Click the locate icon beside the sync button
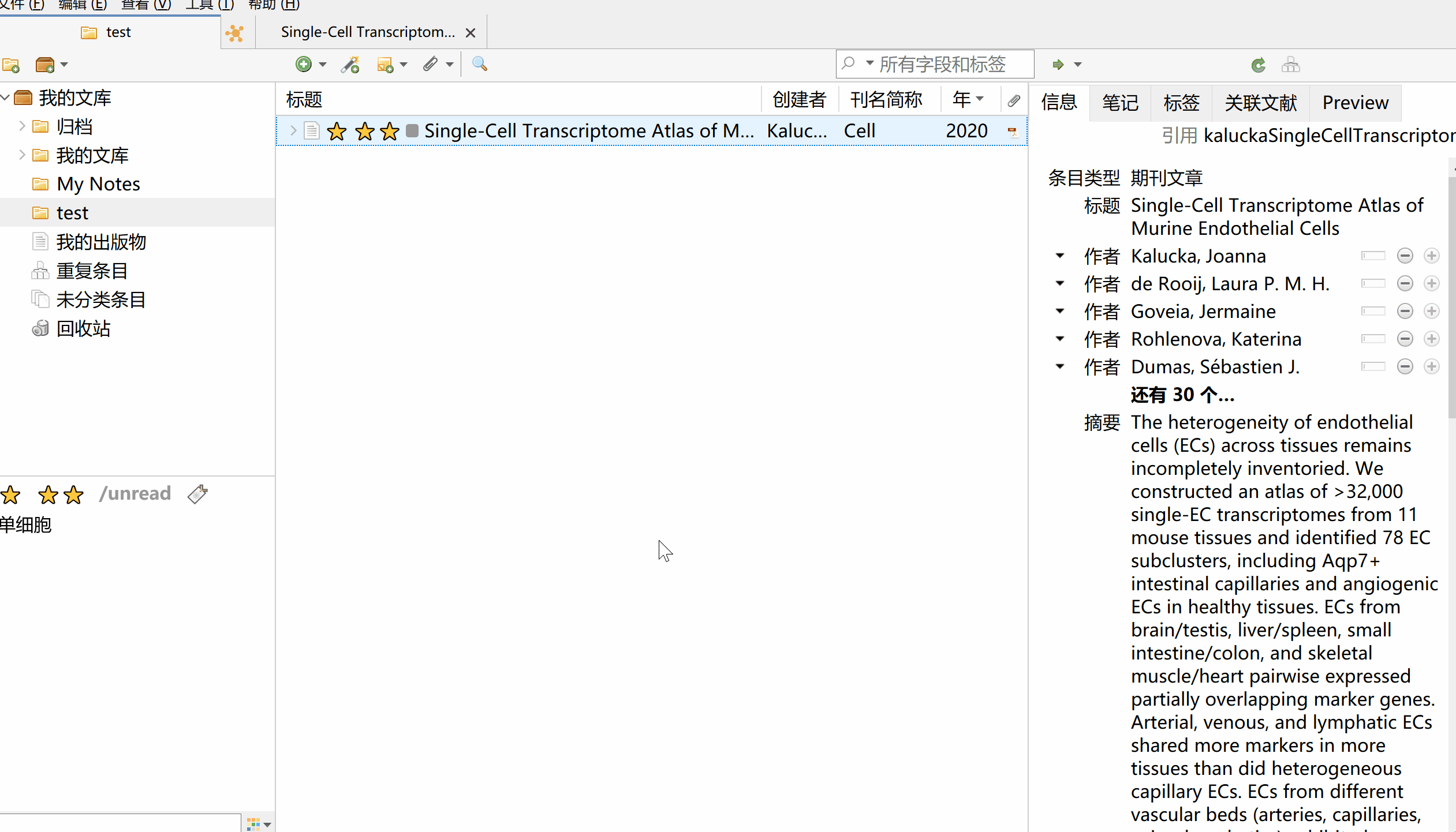 1291,65
